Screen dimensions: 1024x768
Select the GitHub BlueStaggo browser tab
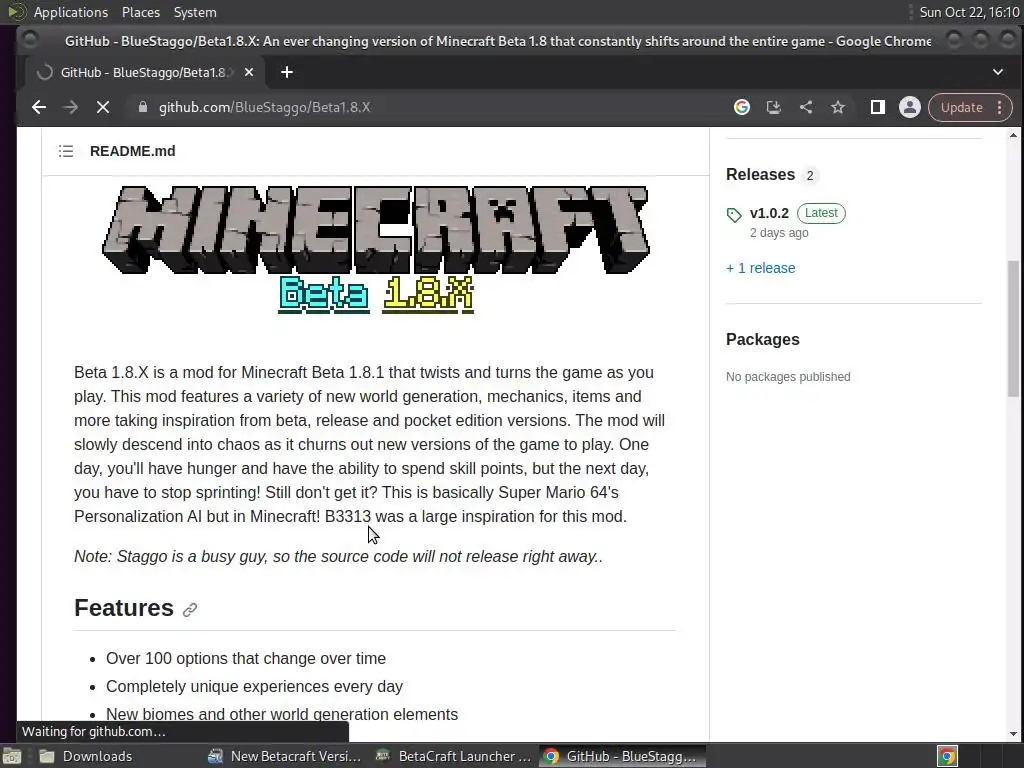[143, 72]
